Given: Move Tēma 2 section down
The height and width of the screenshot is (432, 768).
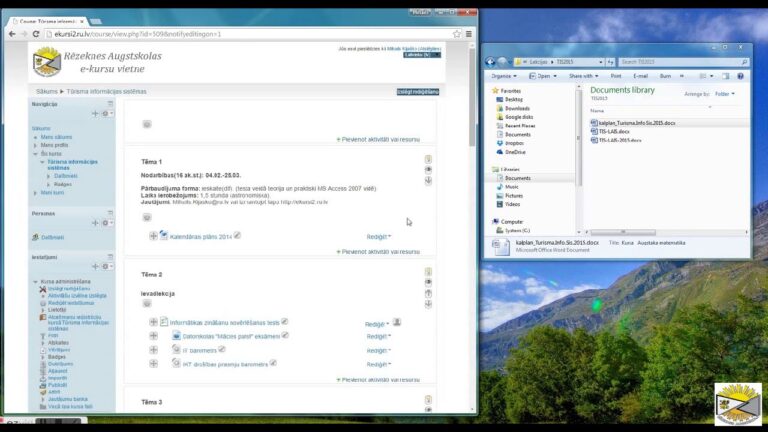Looking at the screenshot, I should [x=428, y=304].
